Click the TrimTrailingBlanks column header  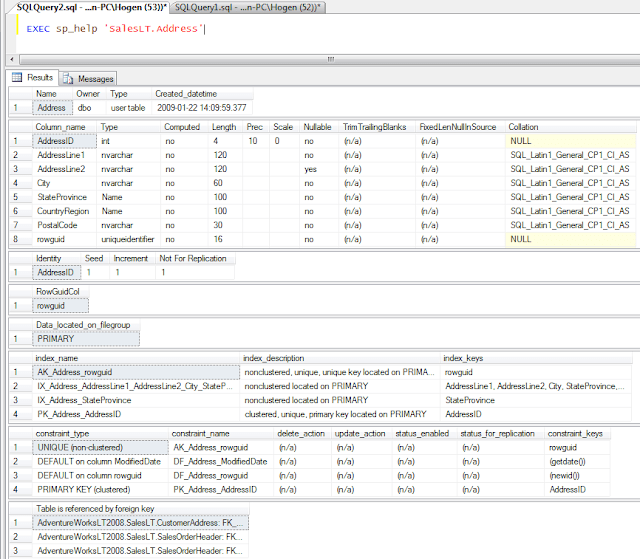[377, 127]
